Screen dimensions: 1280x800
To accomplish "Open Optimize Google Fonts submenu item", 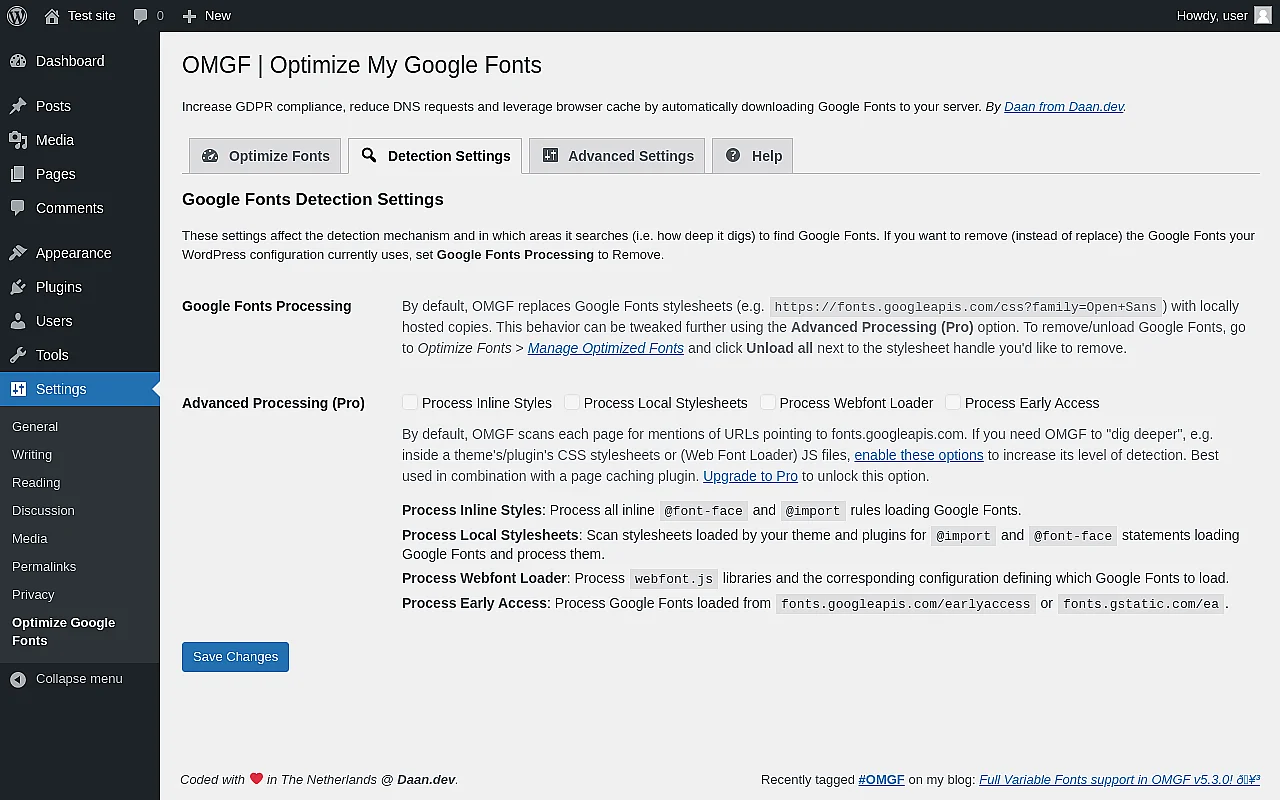I will tap(64, 631).
